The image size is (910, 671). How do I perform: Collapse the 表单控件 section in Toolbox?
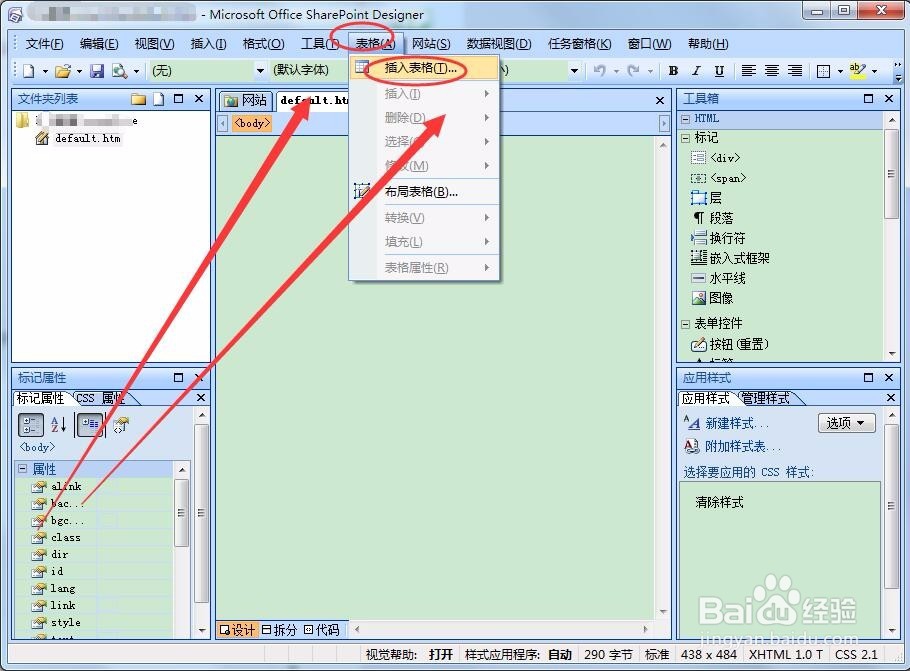(685, 324)
